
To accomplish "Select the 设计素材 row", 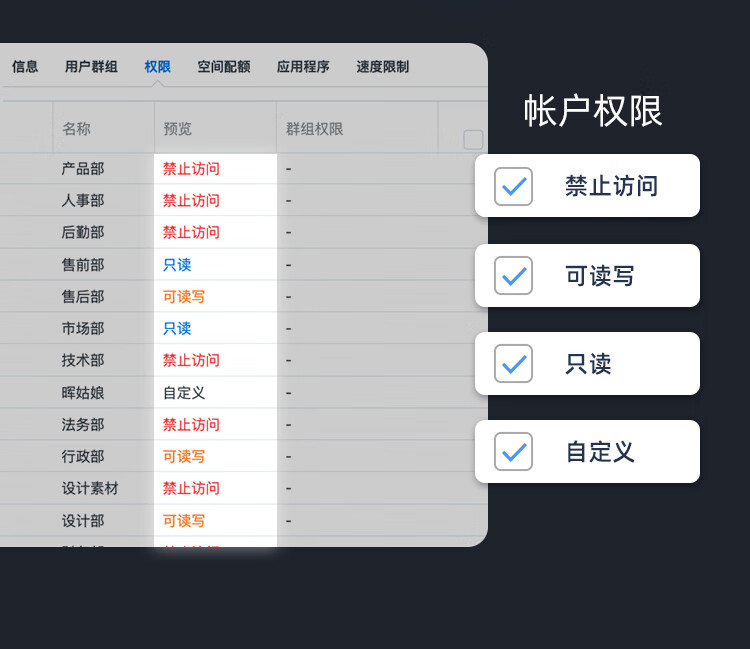I will pyautogui.click(x=90, y=489).
